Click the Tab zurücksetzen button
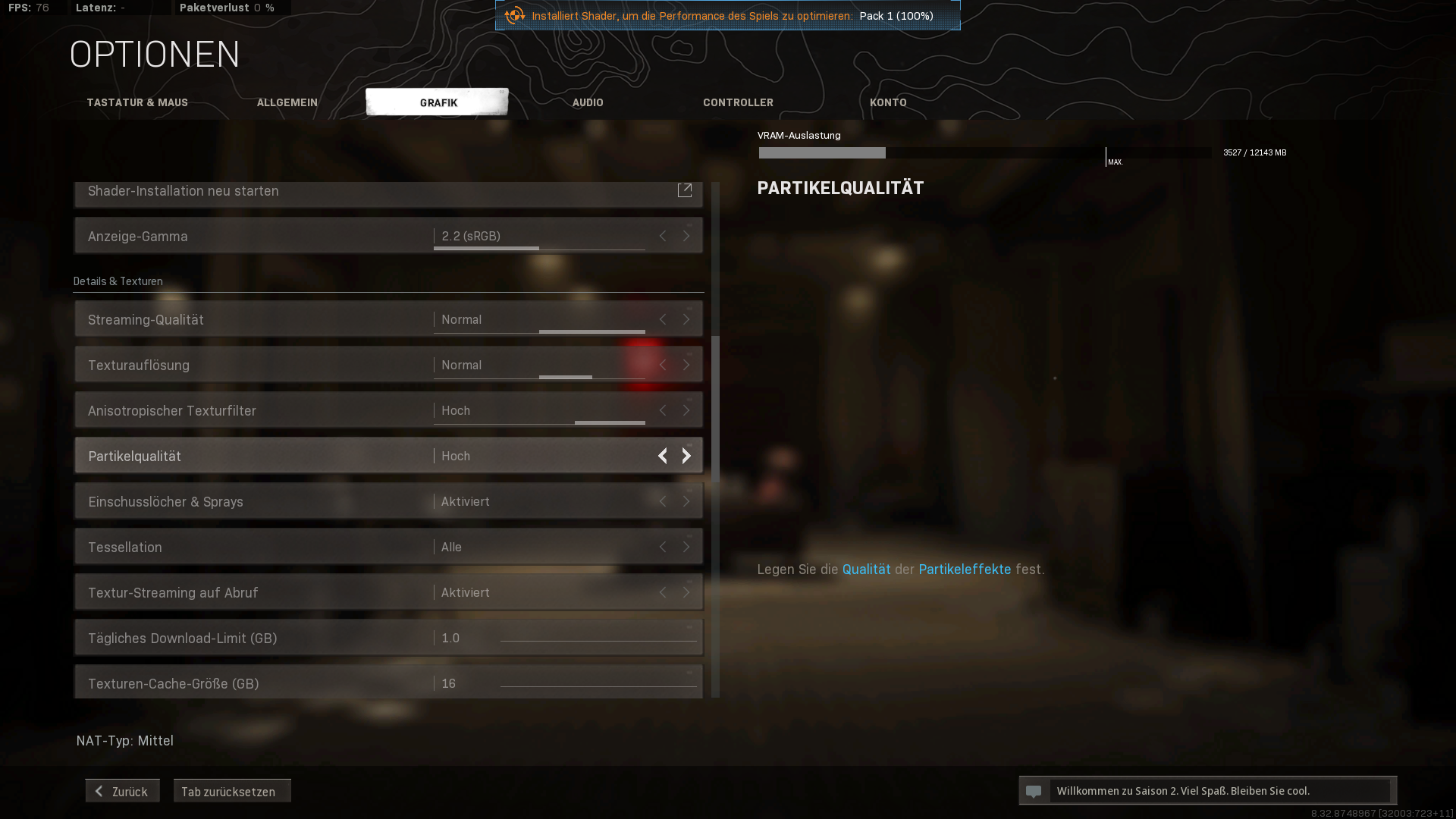Screen dimensions: 1456x819 (x=232, y=791)
